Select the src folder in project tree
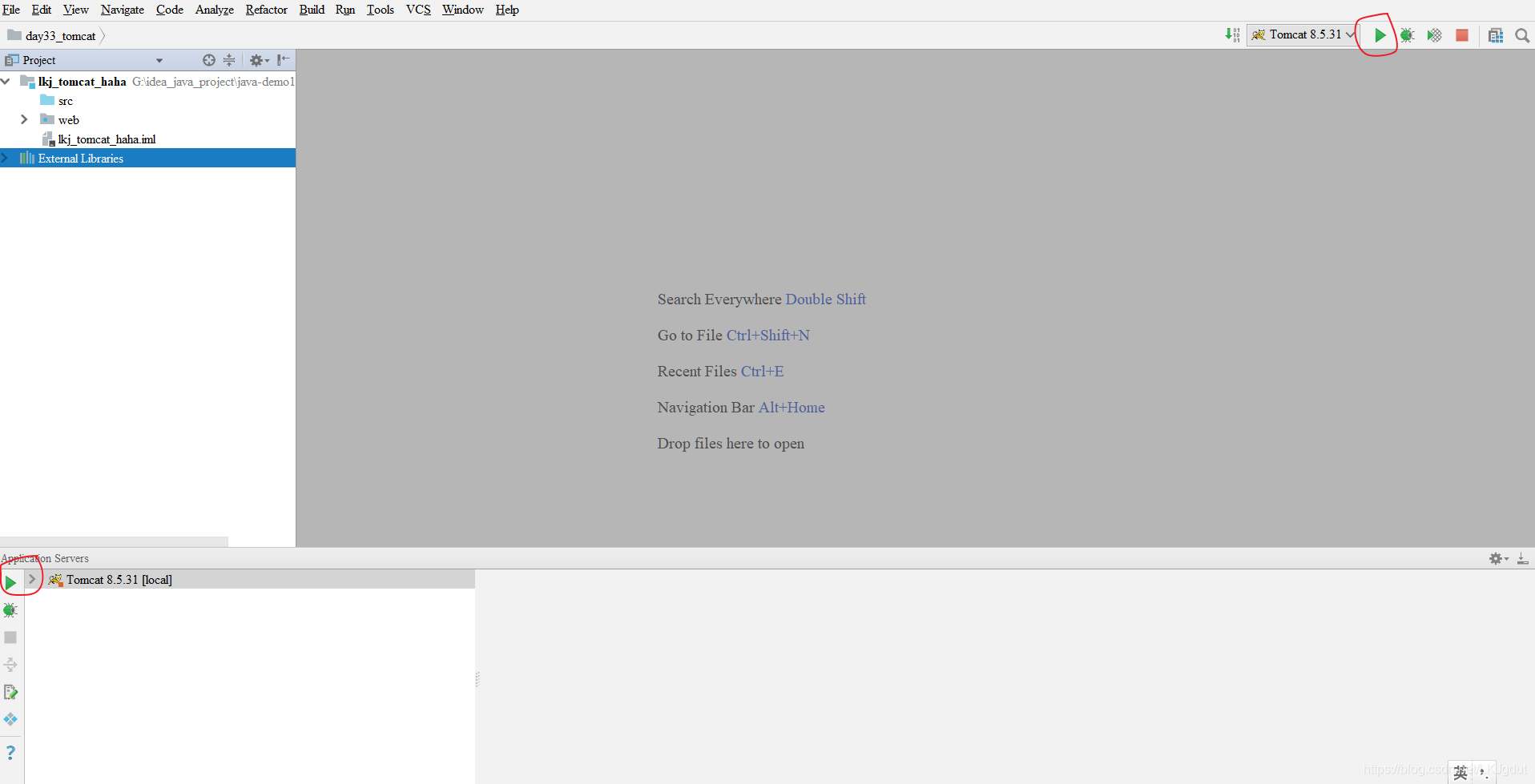Viewport: 1535px width, 784px height. [66, 101]
